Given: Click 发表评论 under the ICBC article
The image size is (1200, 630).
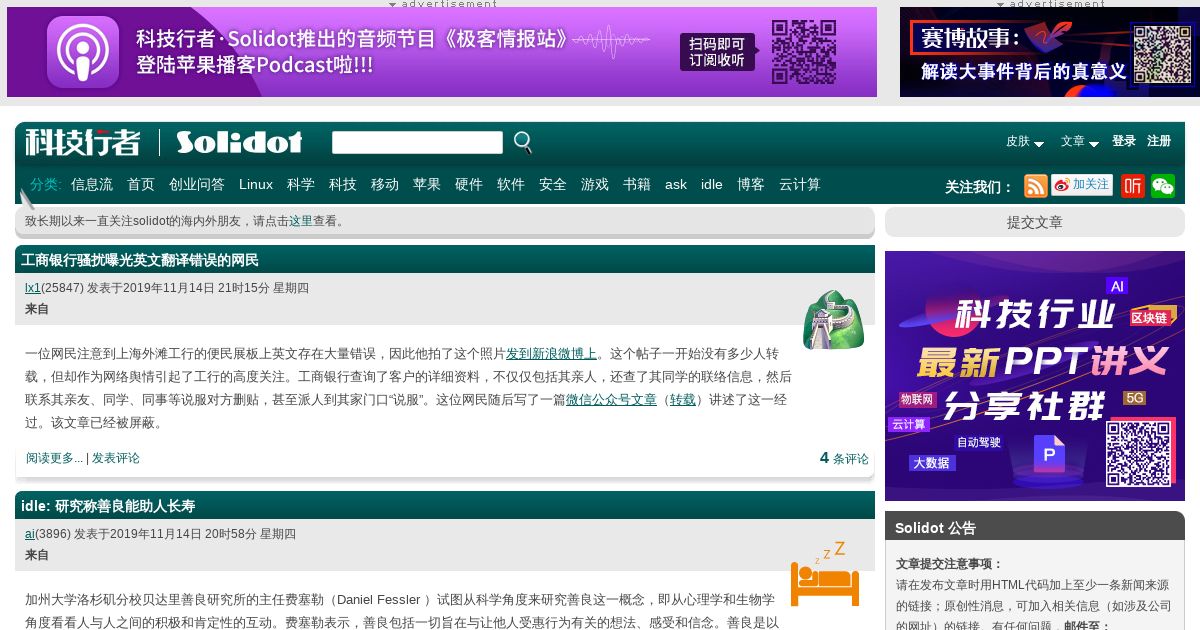Looking at the screenshot, I should (116, 458).
